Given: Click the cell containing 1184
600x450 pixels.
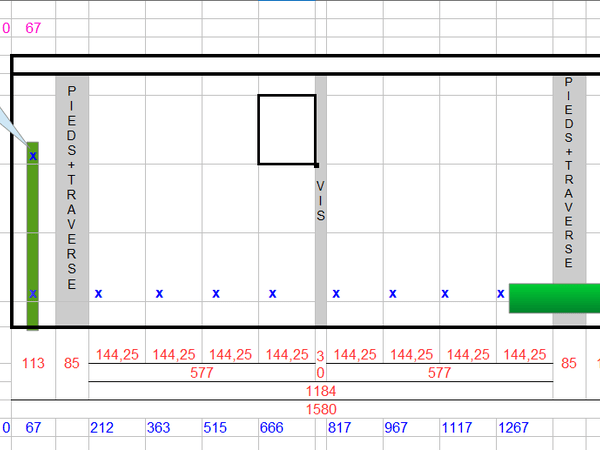Looking at the screenshot, I should tap(320, 391).
